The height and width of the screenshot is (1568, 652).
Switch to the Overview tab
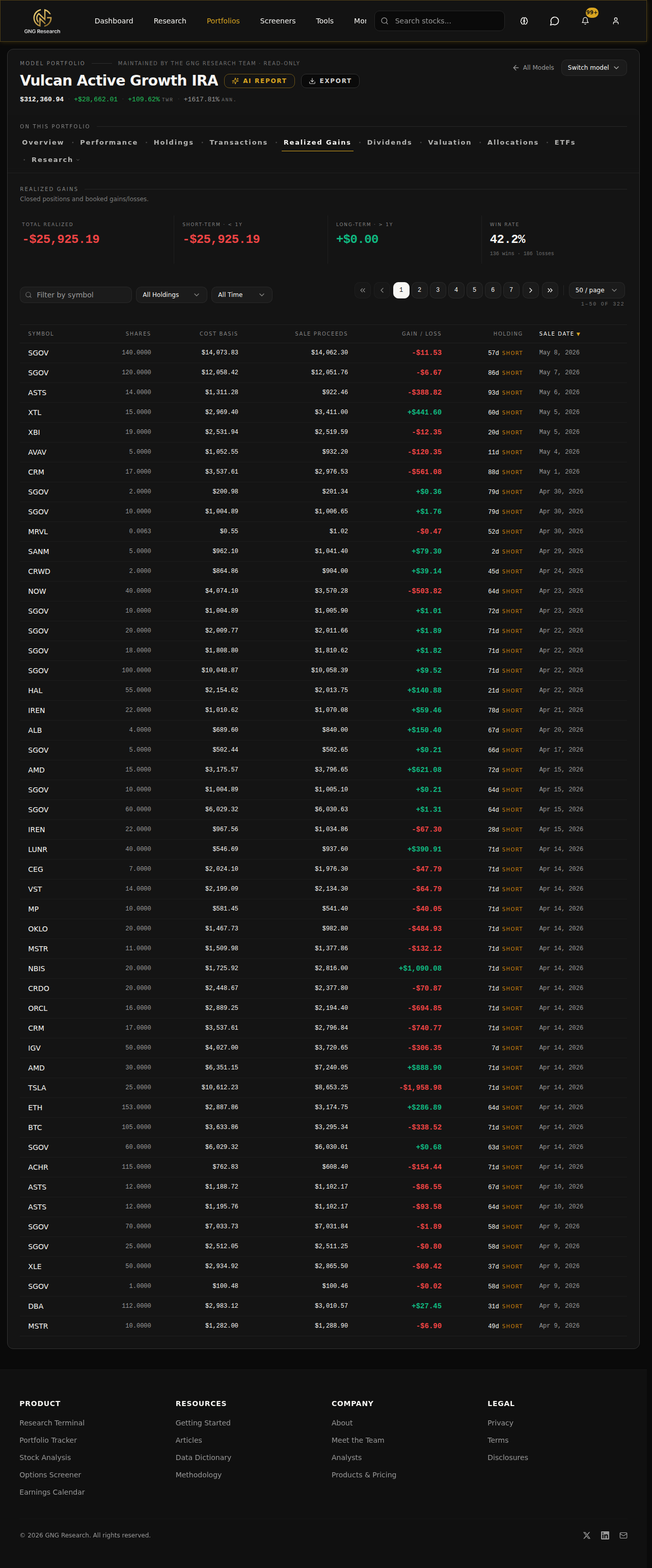[x=43, y=143]
